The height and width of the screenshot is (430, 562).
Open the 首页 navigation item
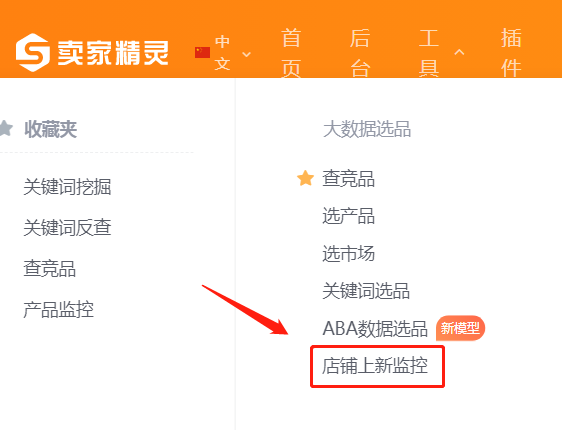291,53
